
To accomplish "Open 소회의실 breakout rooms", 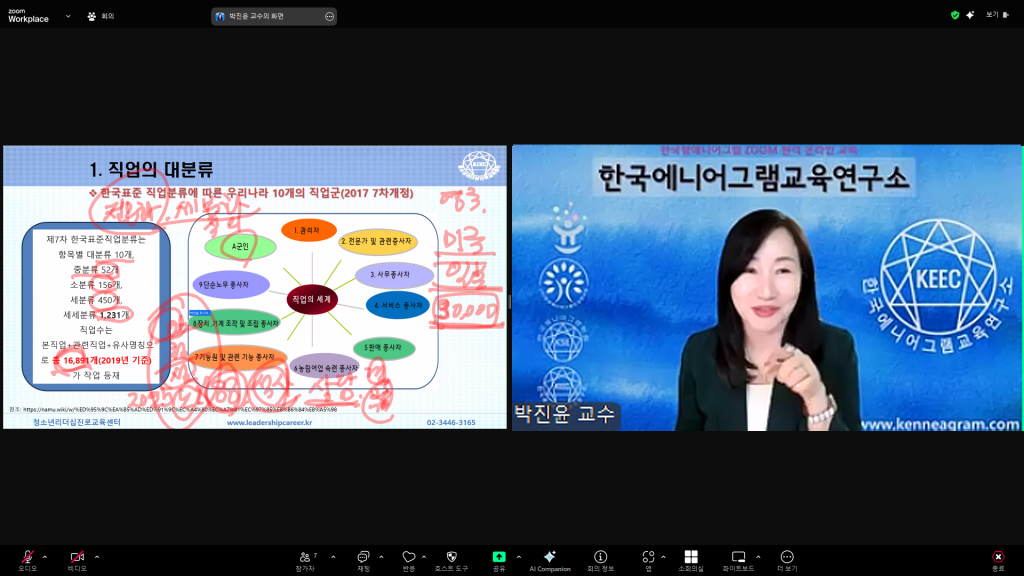I will click(x=691, y=560).
